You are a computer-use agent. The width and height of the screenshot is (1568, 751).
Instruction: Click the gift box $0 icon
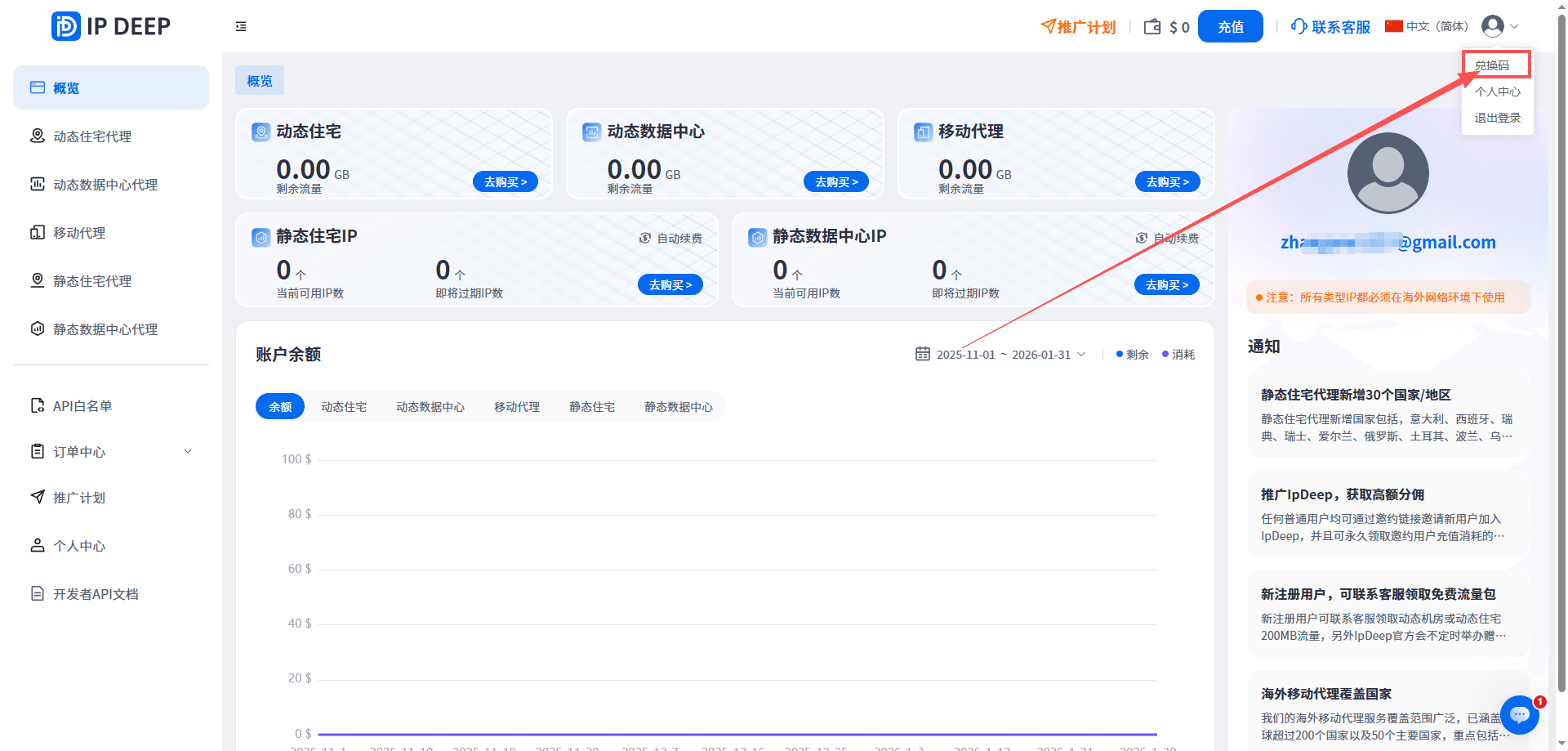[x=1152, y=26]
